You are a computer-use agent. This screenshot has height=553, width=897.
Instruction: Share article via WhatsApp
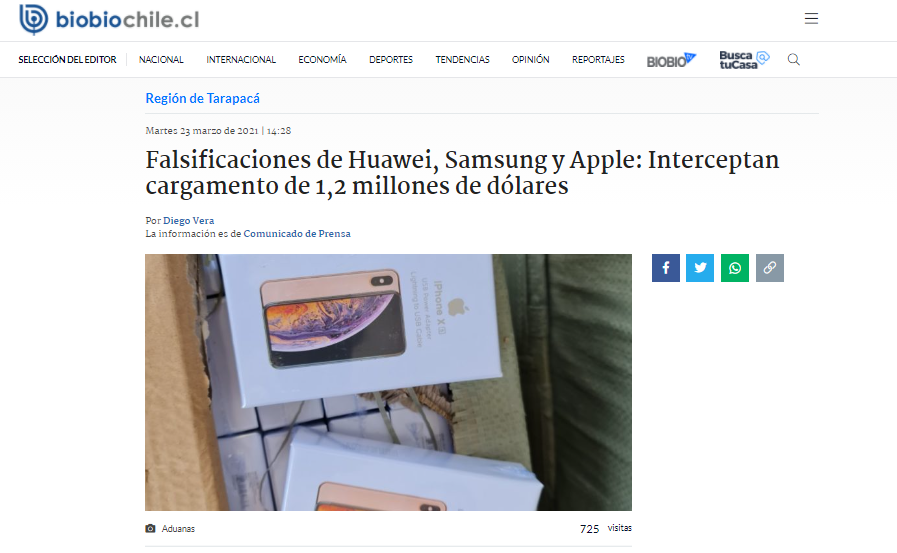point(735,268)
